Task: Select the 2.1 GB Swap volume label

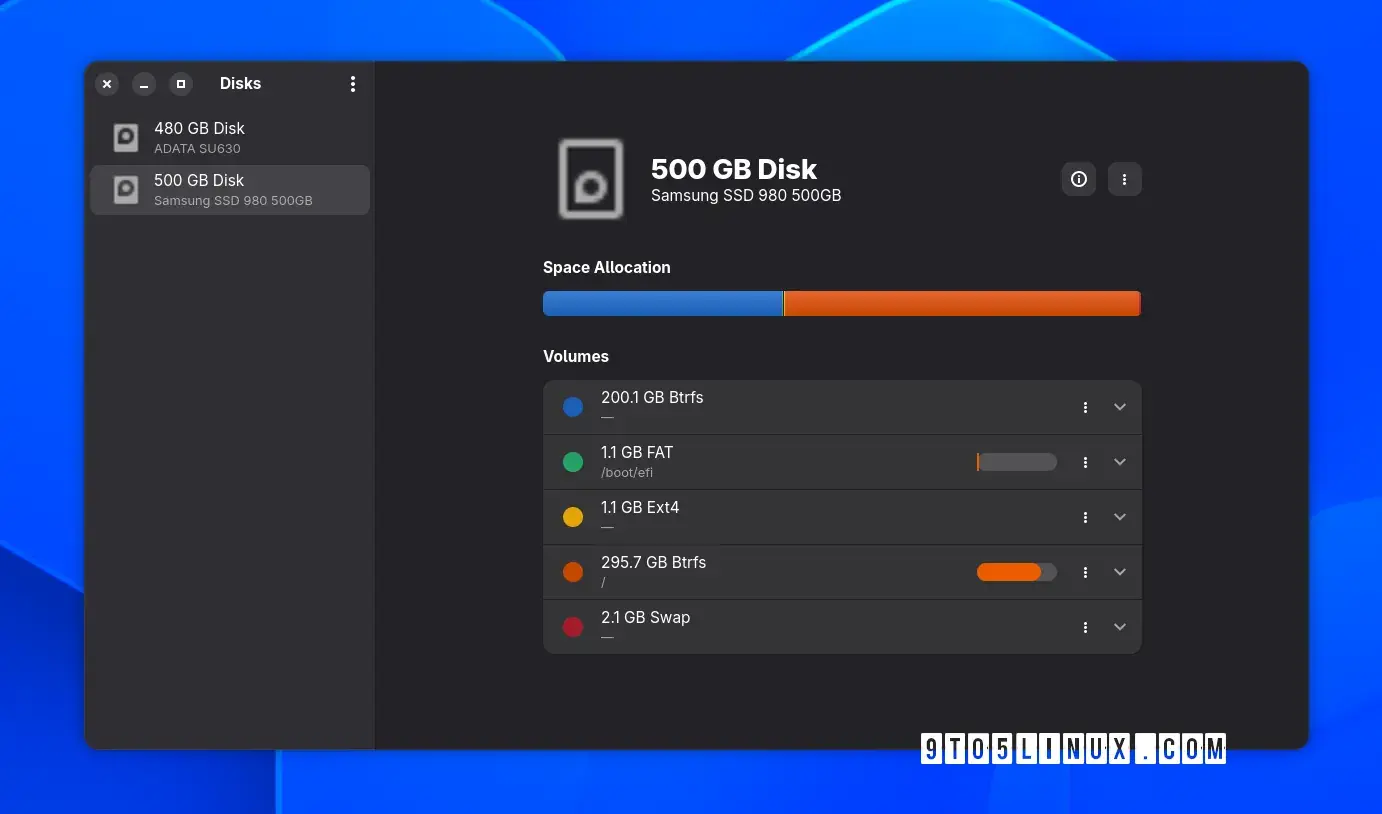Action: point(646,617)
